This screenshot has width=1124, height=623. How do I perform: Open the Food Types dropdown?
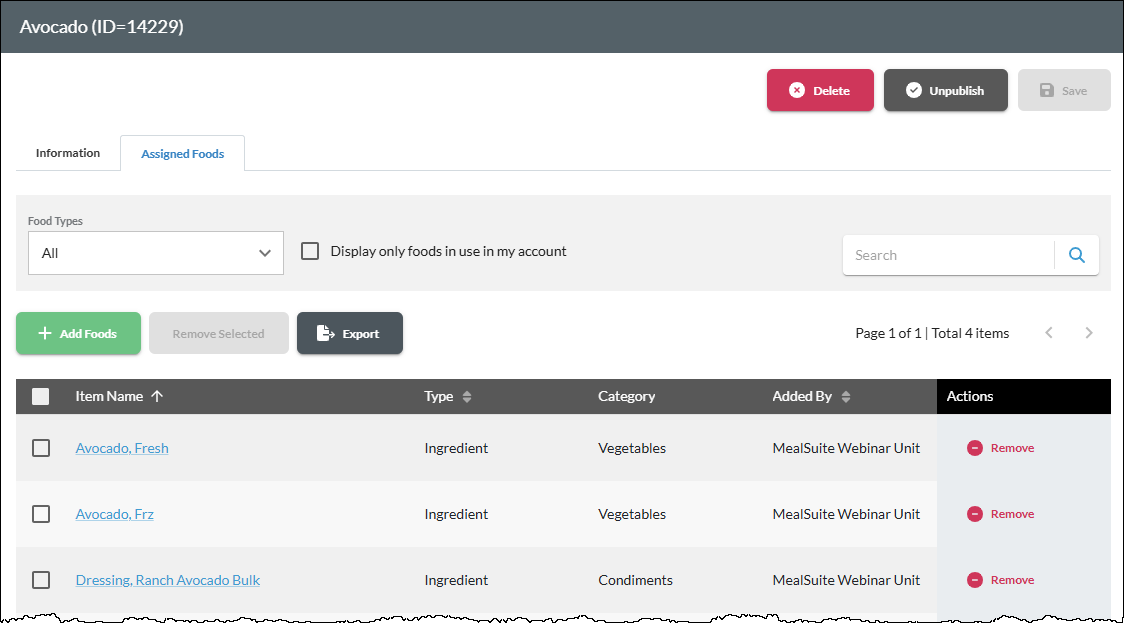[x=156, y=253]
